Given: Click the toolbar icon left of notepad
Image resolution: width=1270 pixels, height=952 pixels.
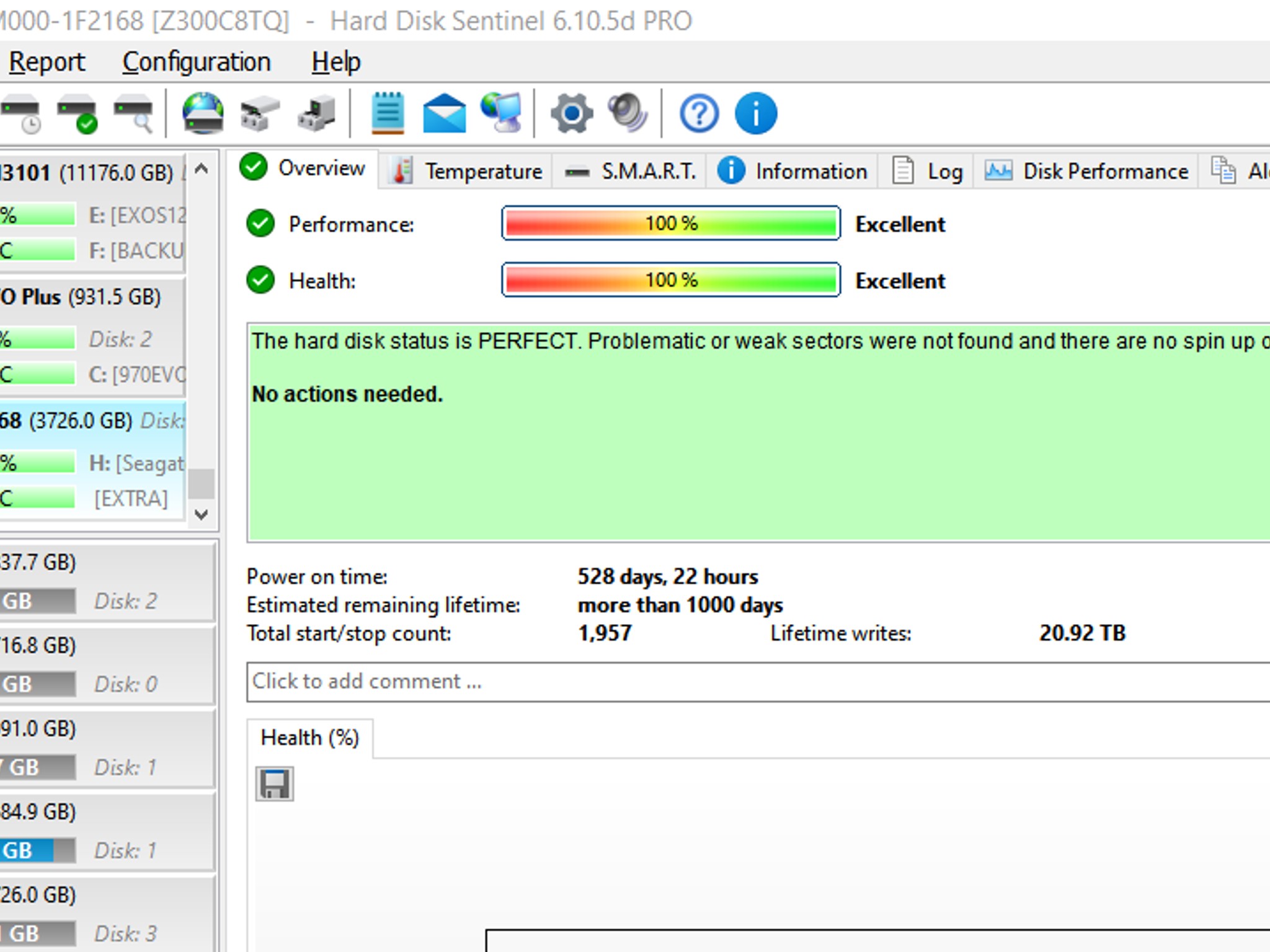Looking at the screenshot, I should 316,113.
